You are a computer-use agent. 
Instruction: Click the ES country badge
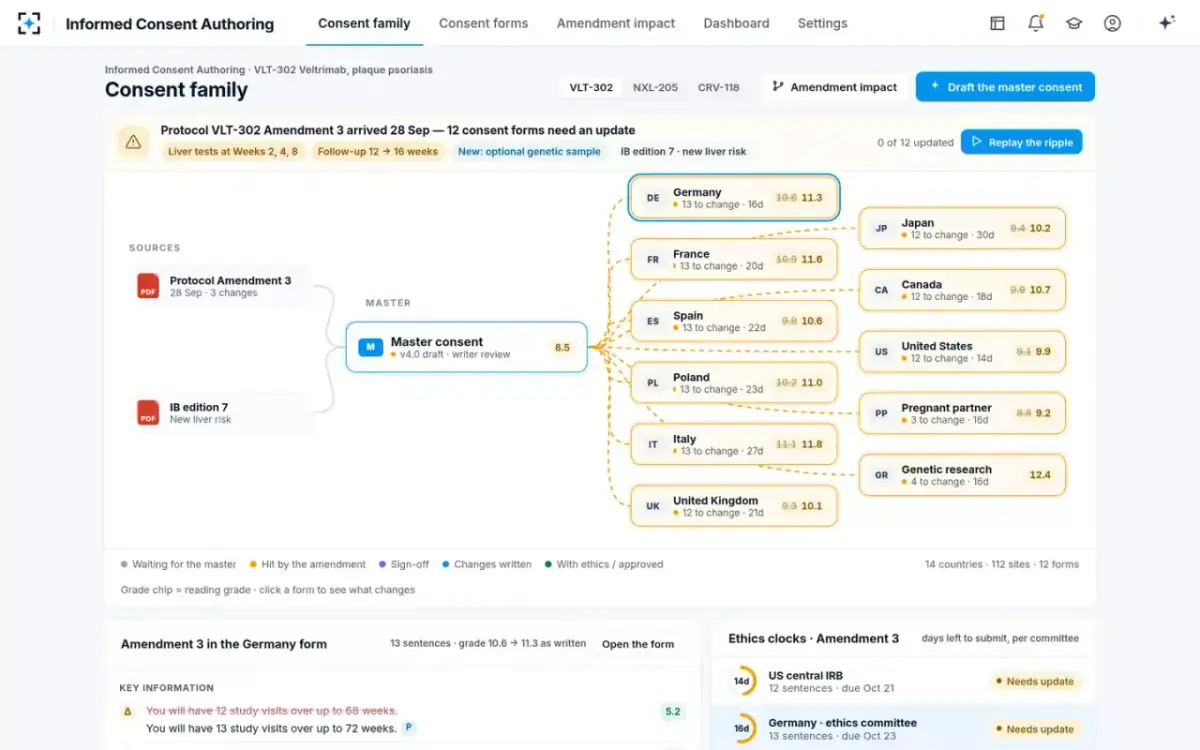coord(653,321)
